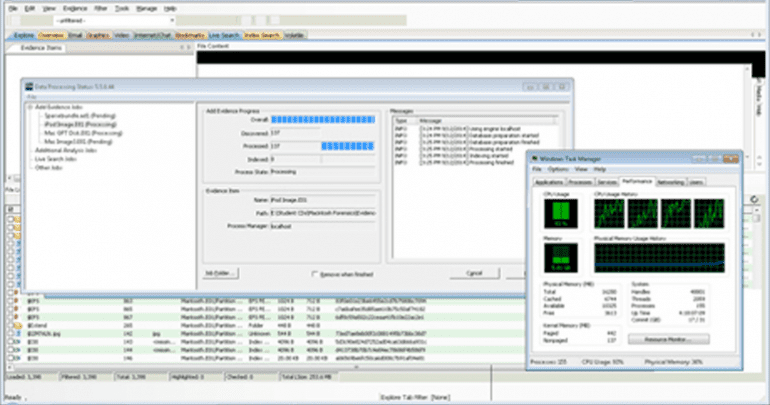The width and height of the screenshot is (770, 405).
Task: Enable the Remove when finished checkbox
Action: [313, 273]
